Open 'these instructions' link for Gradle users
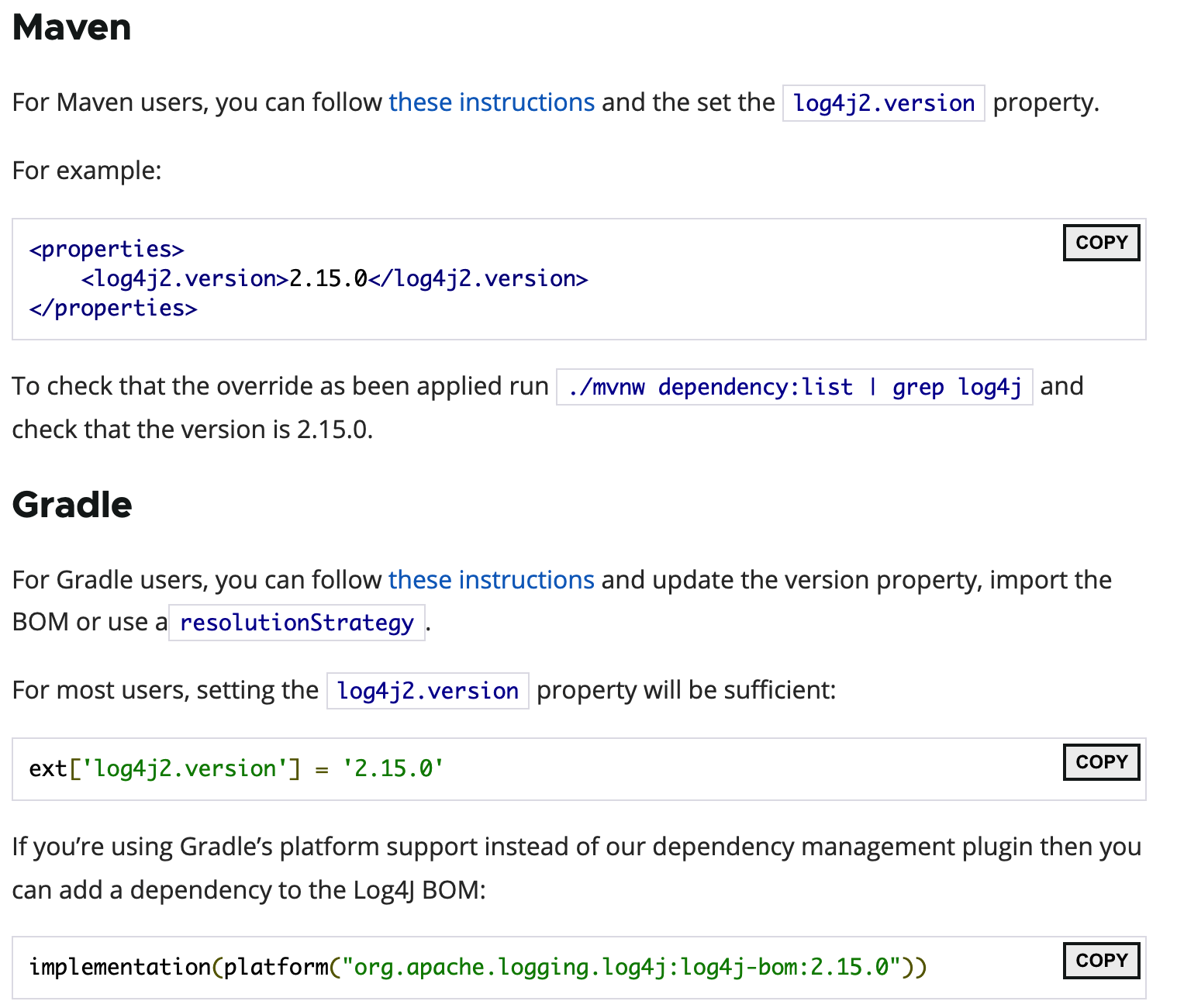The height and width of the screenshot is (1008, 1177). coord(492,580)
